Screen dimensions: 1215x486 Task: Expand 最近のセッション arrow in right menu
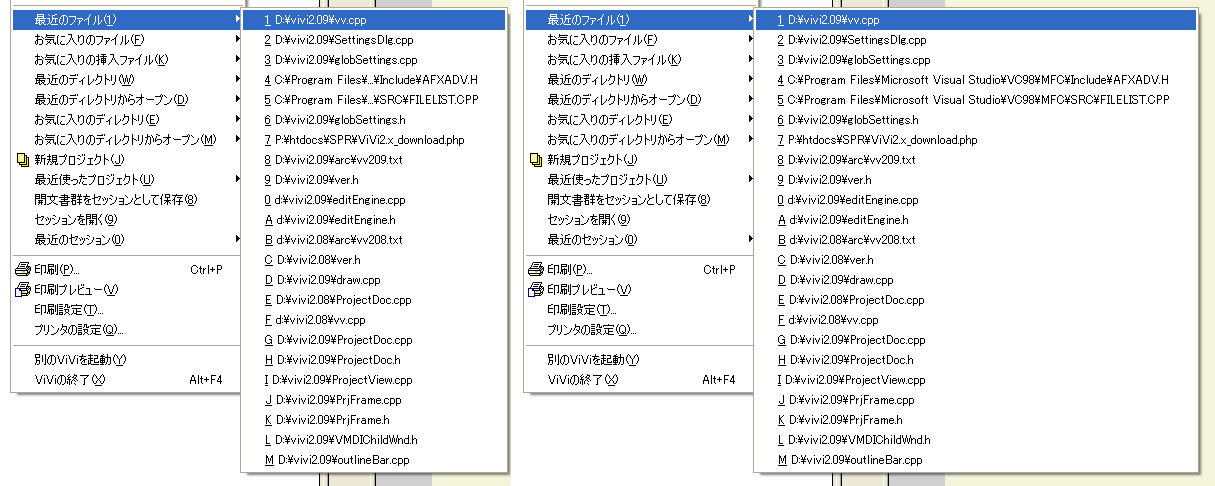click(750, 240)
